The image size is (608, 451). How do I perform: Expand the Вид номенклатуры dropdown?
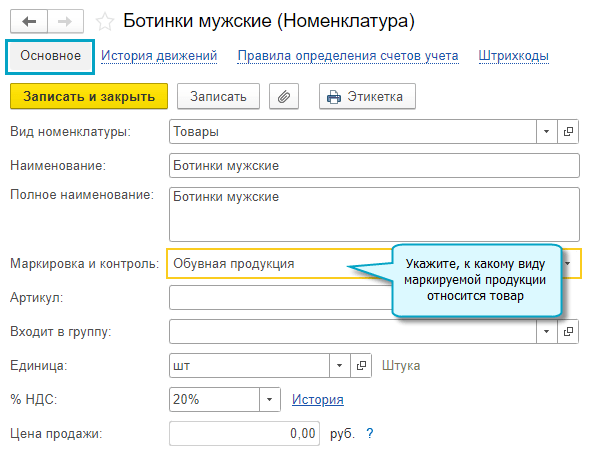coord(547,131)
